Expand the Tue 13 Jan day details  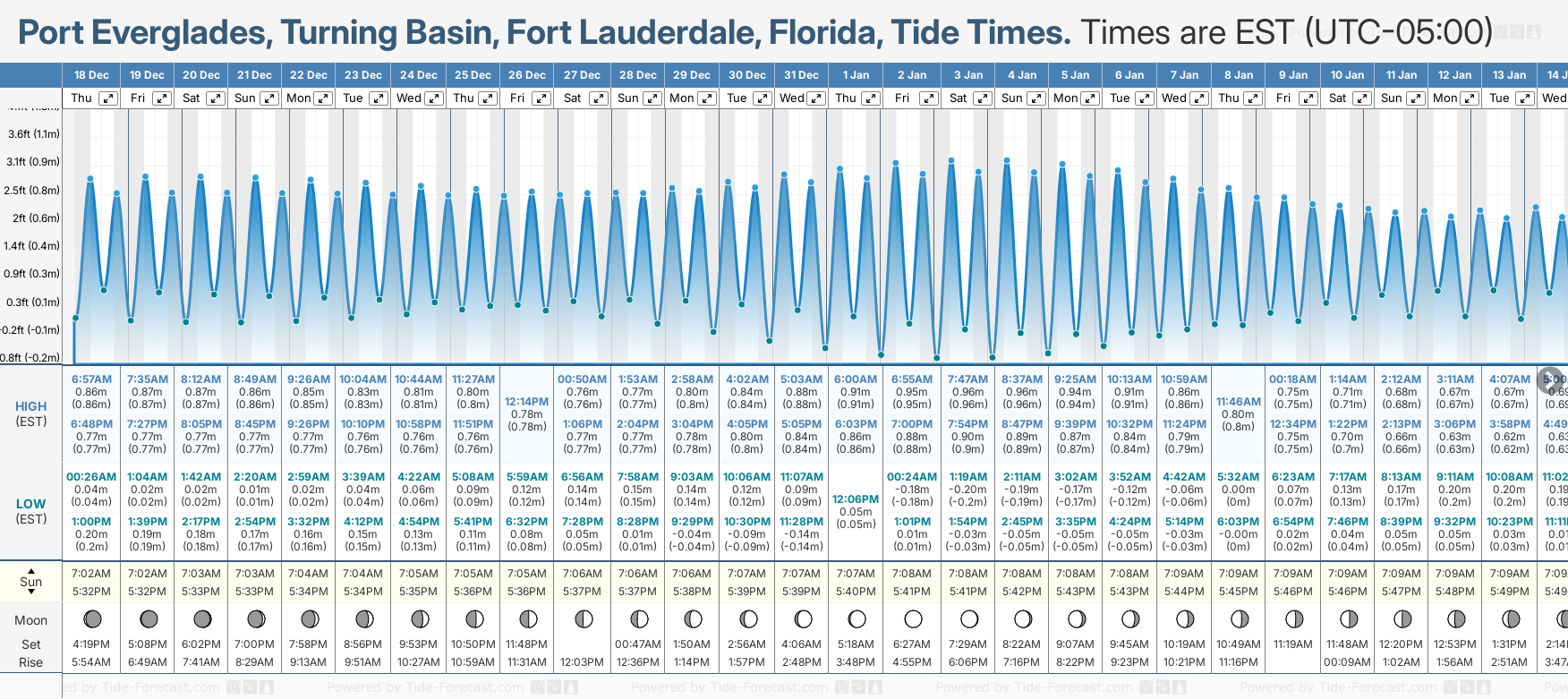click(1524, 98)
